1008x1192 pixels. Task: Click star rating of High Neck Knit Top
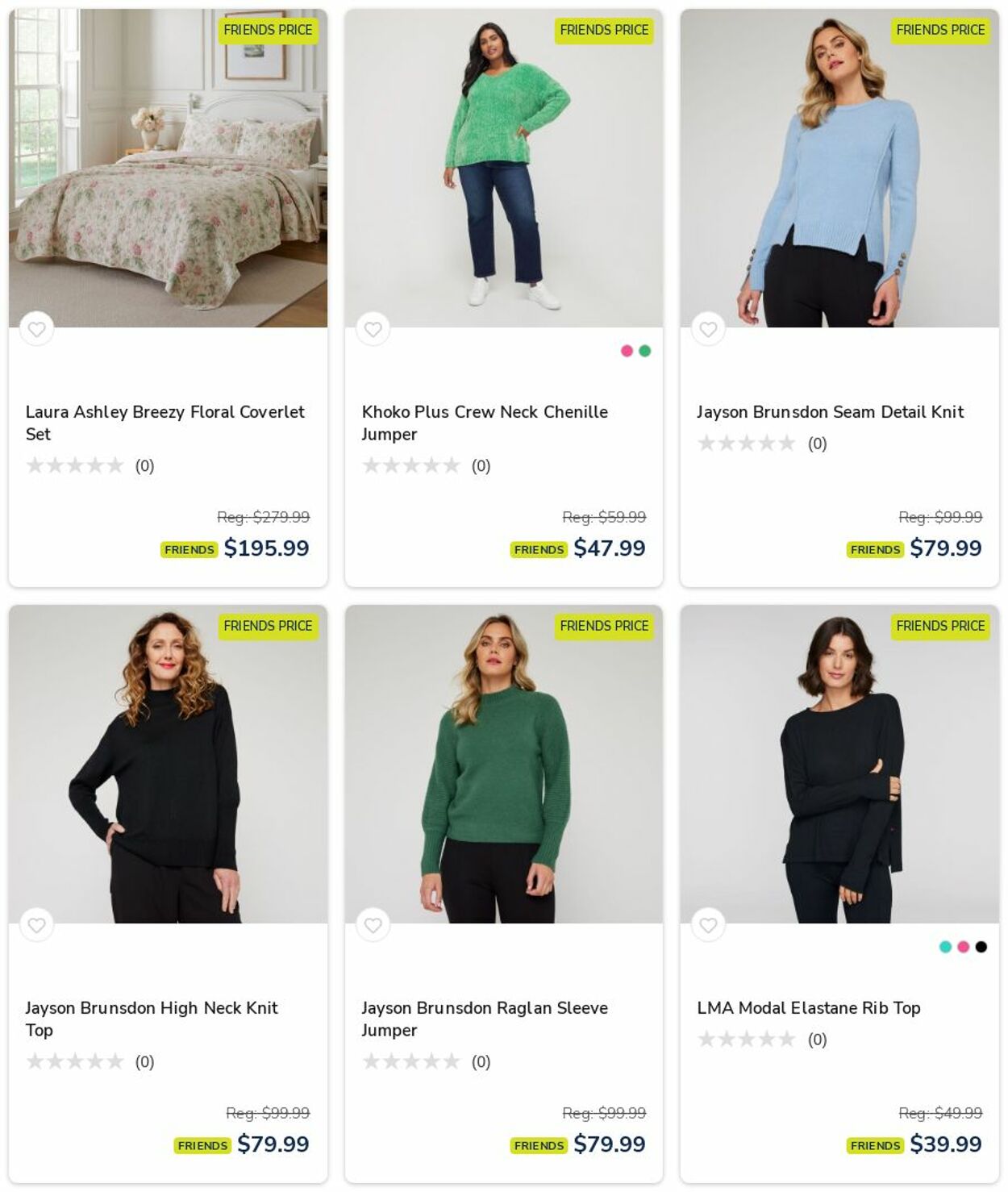click(75, 1062)
